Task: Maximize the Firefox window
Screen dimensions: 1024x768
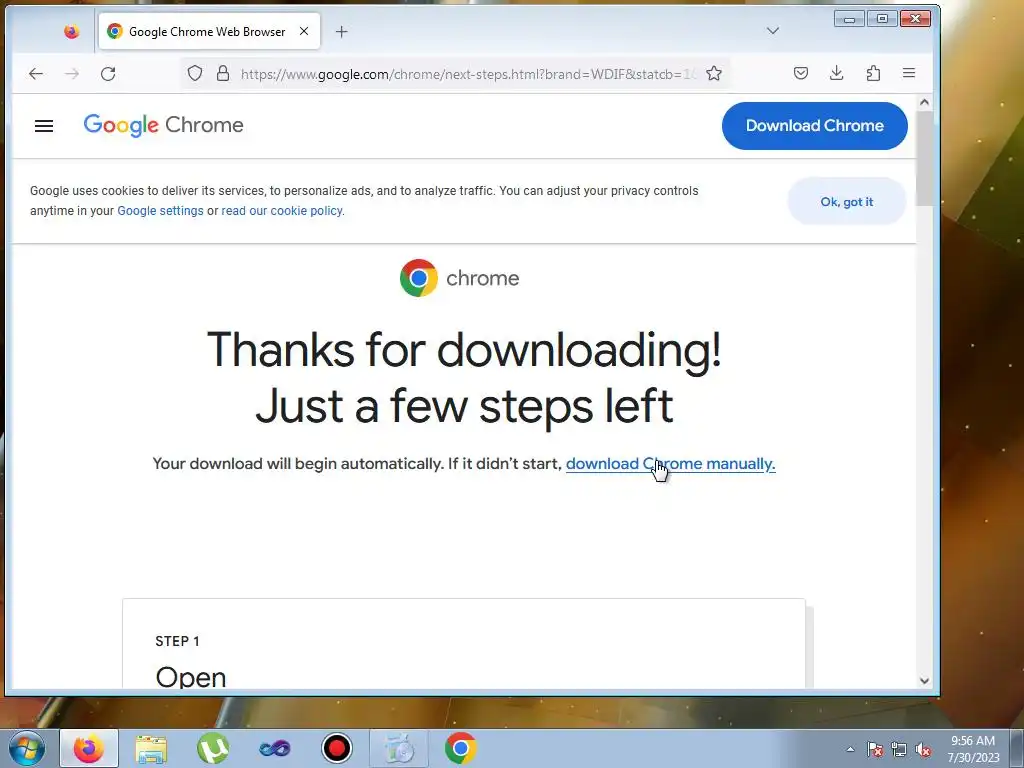Action: coord(882,19)
